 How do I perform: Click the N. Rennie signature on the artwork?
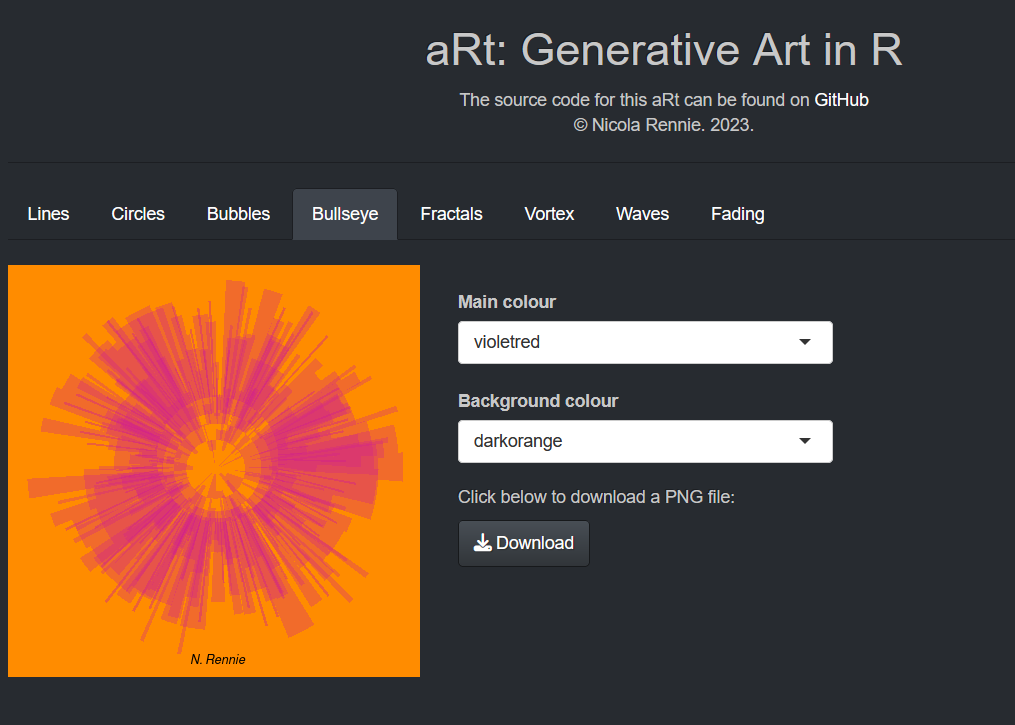point(218,660)
